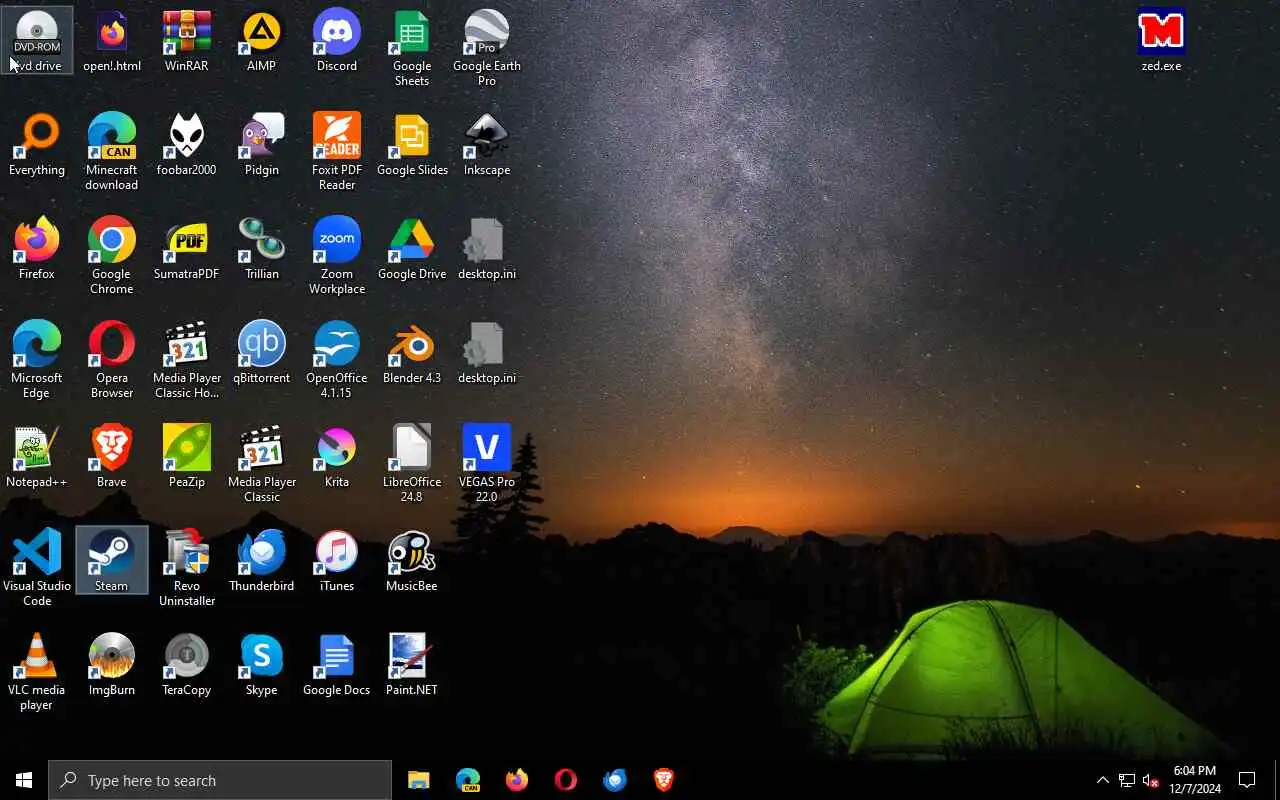Select the Inkscape desktop icon

click(487, 145)
